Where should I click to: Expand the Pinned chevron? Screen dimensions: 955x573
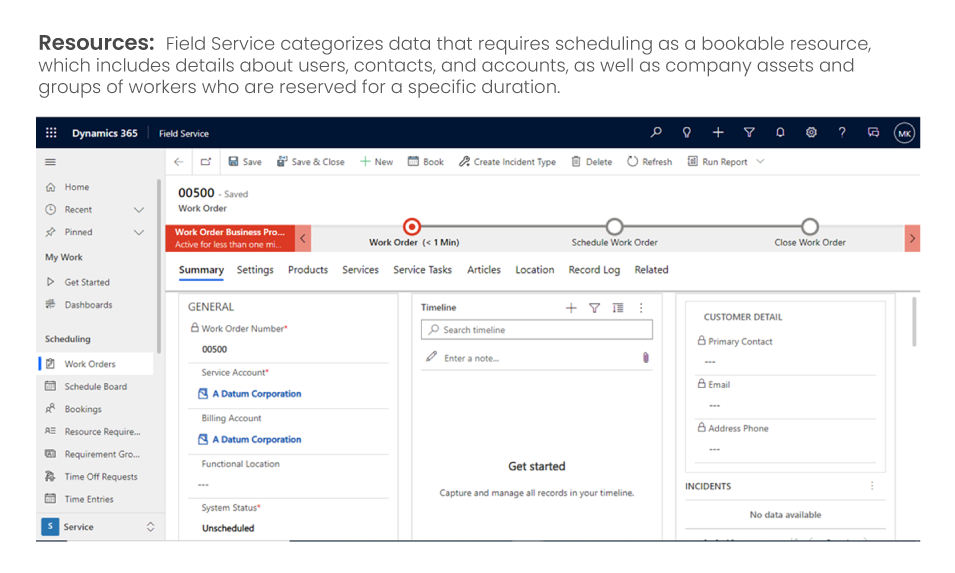click(139, 232)
